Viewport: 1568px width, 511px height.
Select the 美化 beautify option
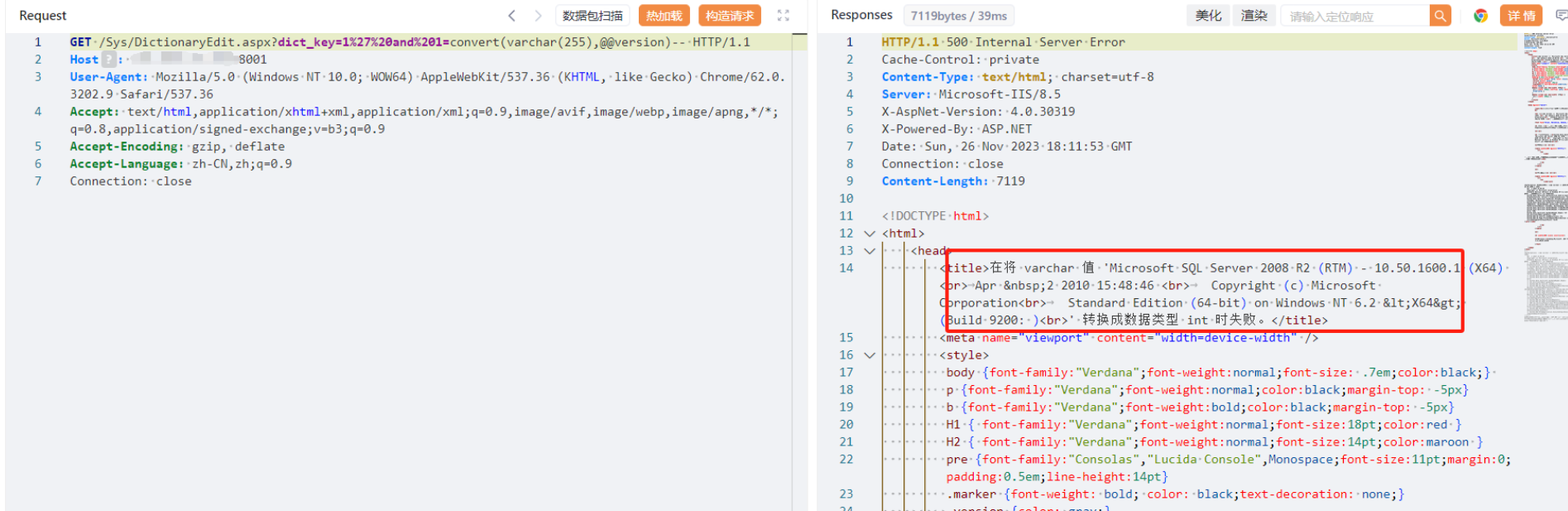(x=1208, y=16)
